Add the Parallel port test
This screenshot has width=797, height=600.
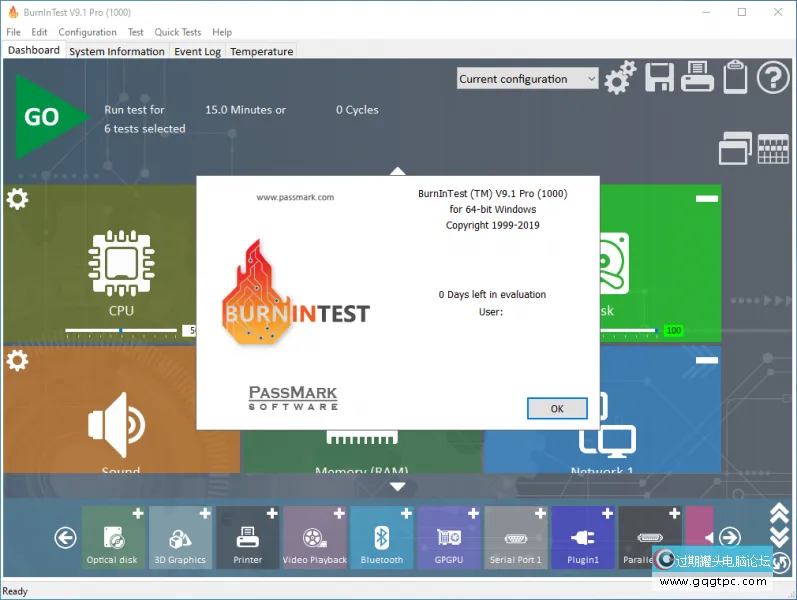tap(675, 514)
